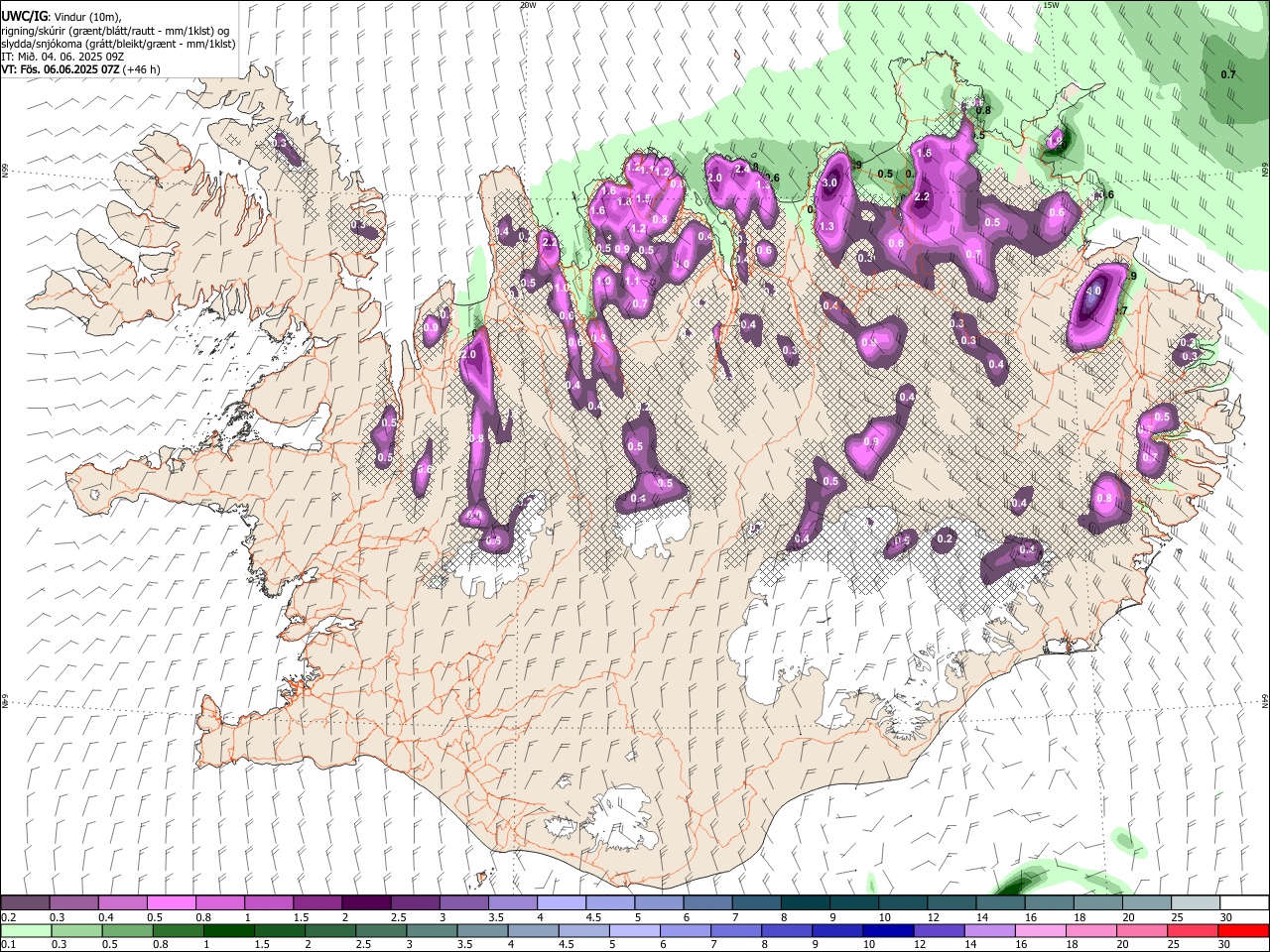Select the dark purple 2–2.5 top-row swatch

coord(366,903)
